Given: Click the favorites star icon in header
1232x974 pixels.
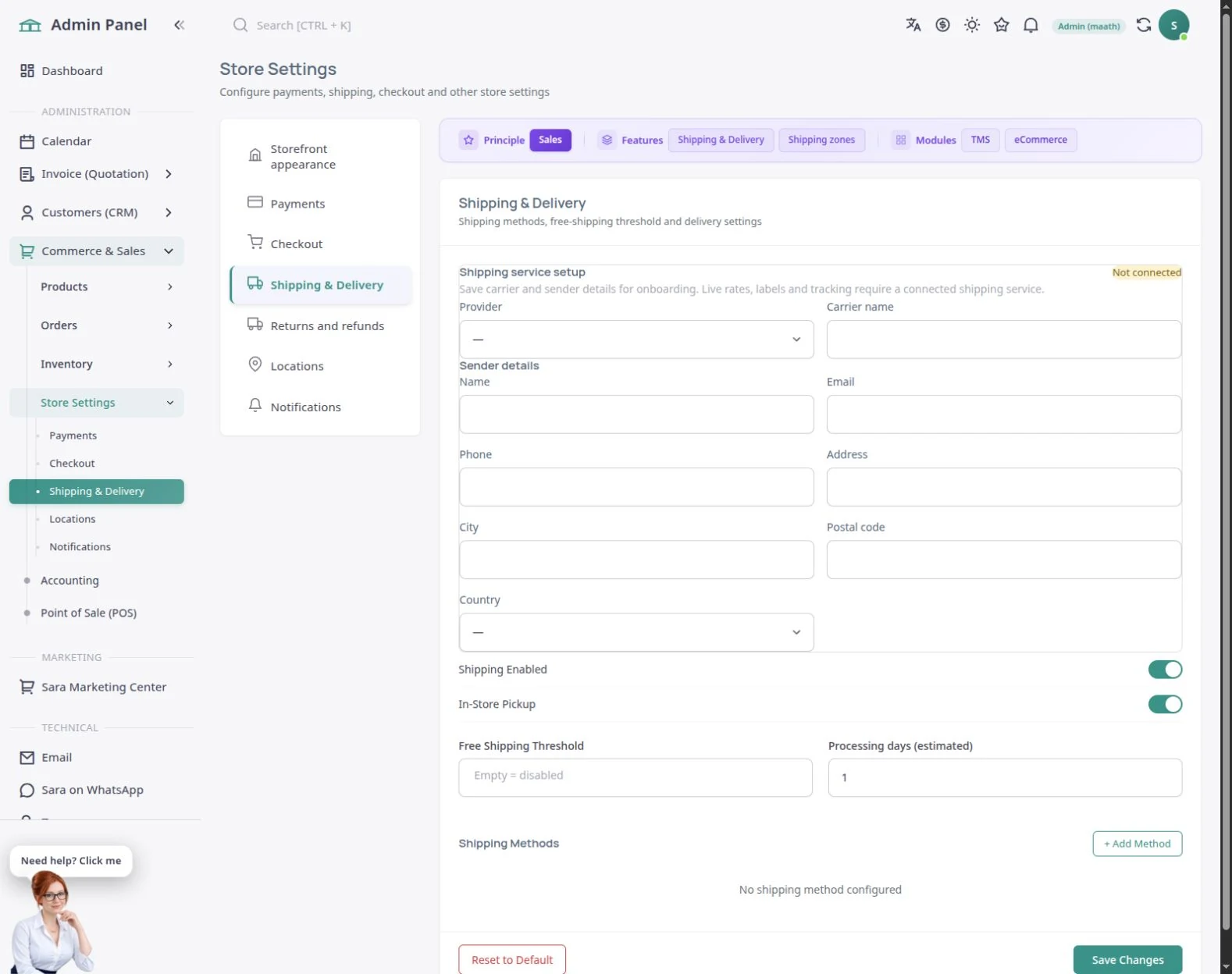Looking at the screenshot, I should pyautogui.click(x=1002, y=25).
